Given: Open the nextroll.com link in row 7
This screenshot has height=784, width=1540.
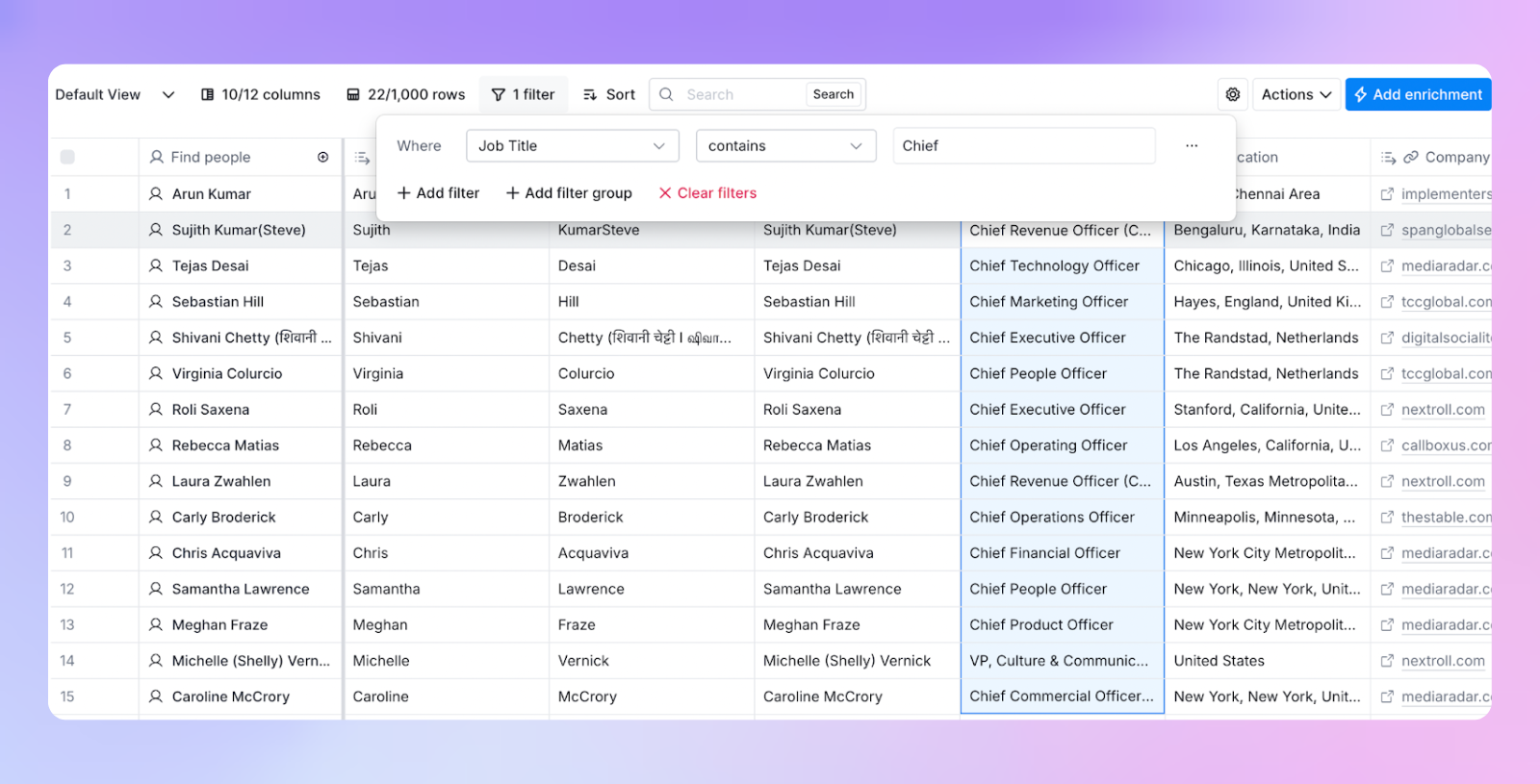Looking at the screenshot, I should (1443, 409).
